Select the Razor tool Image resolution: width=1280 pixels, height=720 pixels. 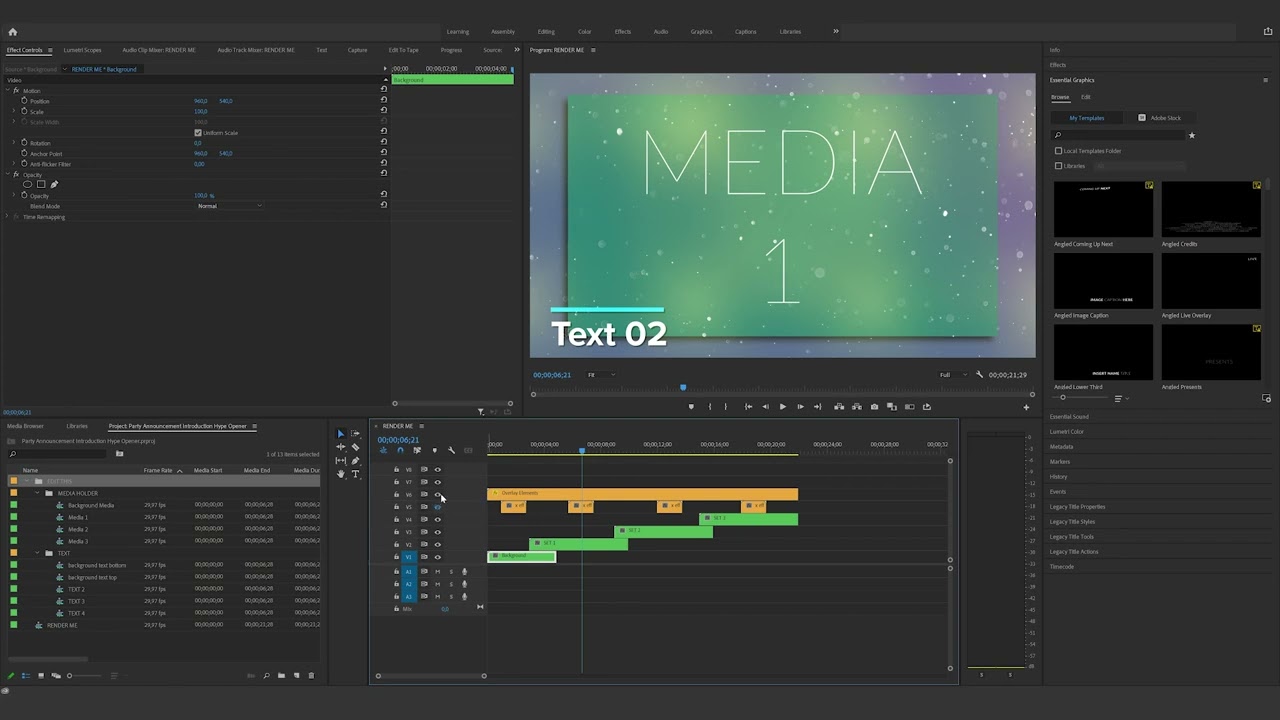tap(355, 447)
